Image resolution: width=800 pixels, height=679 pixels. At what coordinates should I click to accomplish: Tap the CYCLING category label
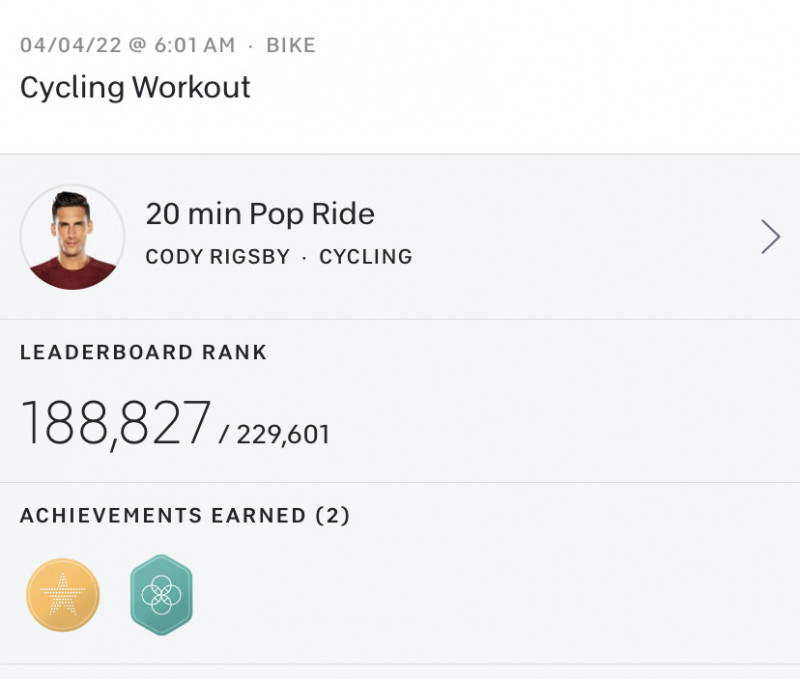tap(365, 257)
